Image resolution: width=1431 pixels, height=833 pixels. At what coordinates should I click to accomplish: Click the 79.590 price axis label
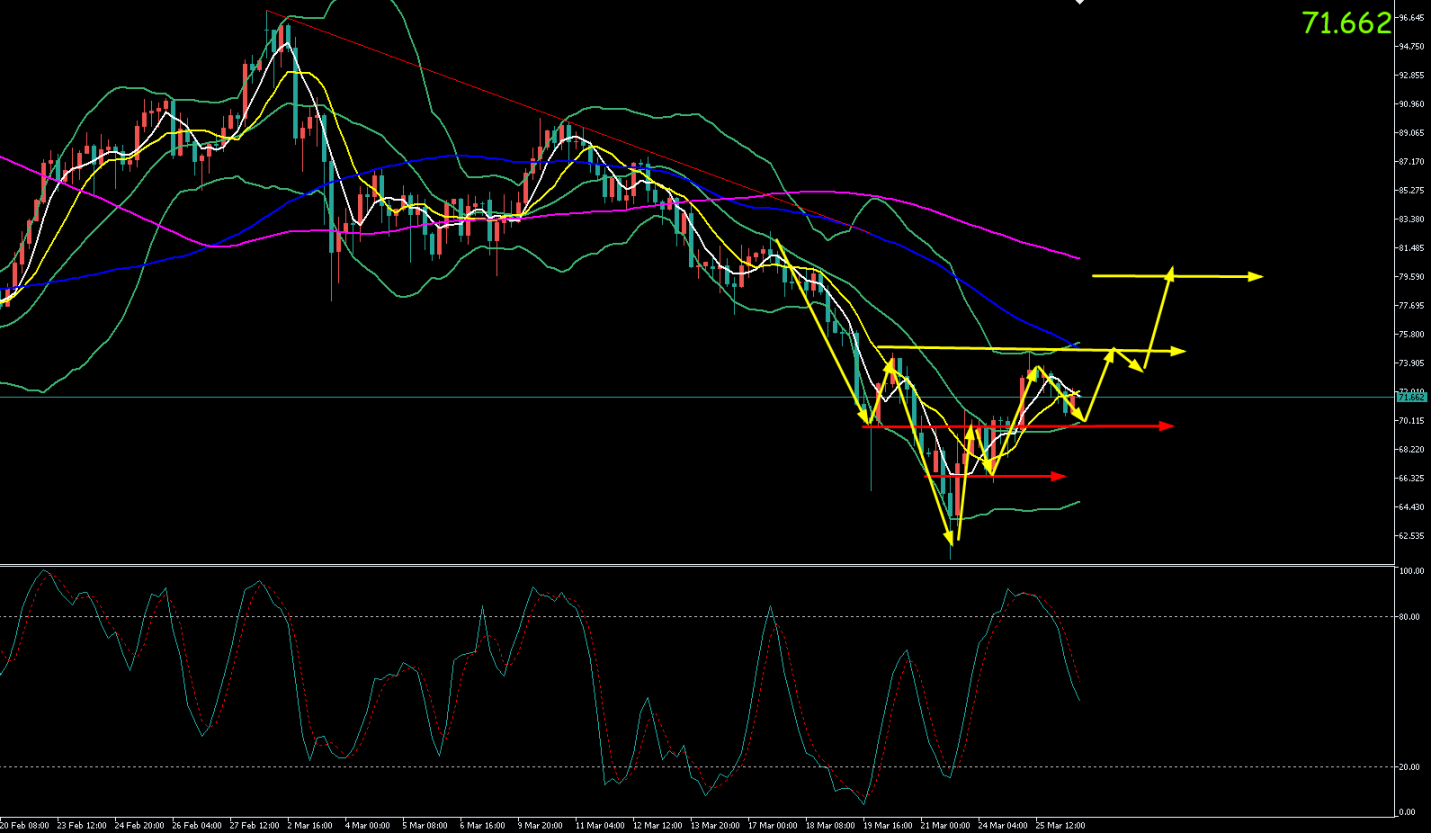pos(1411,277)
